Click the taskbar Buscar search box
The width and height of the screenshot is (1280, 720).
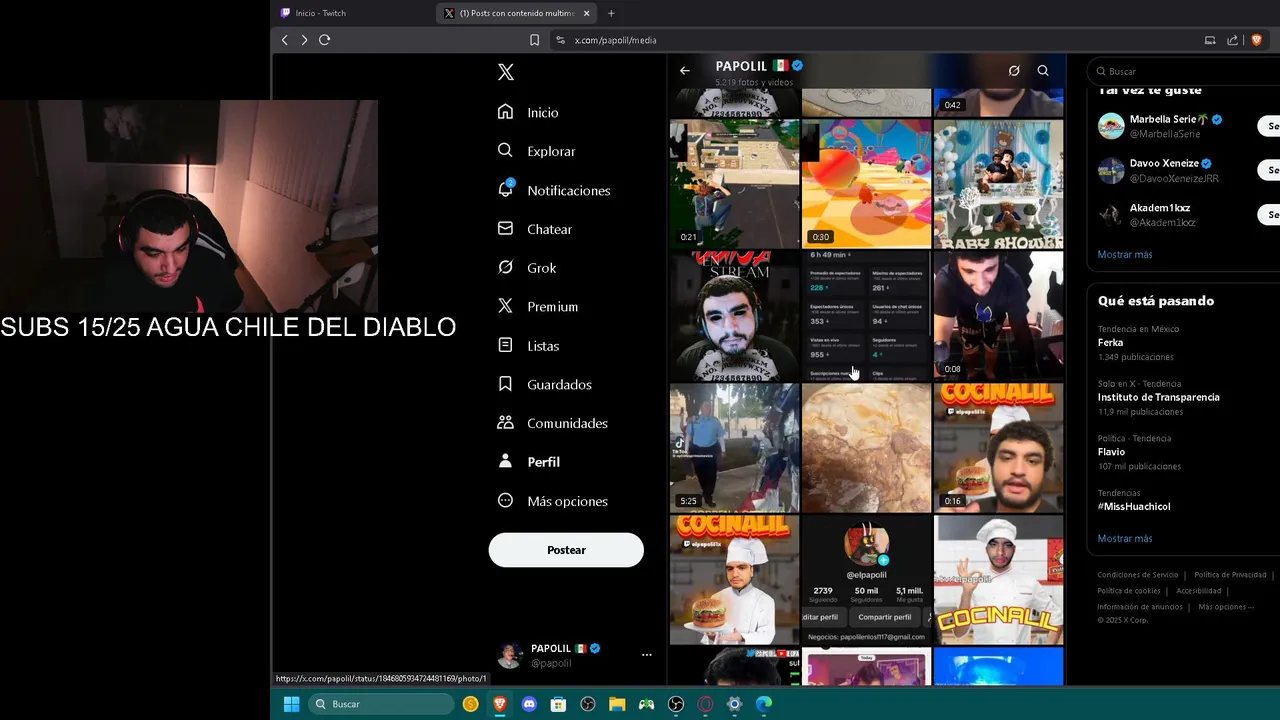click(x=379, y=704)
